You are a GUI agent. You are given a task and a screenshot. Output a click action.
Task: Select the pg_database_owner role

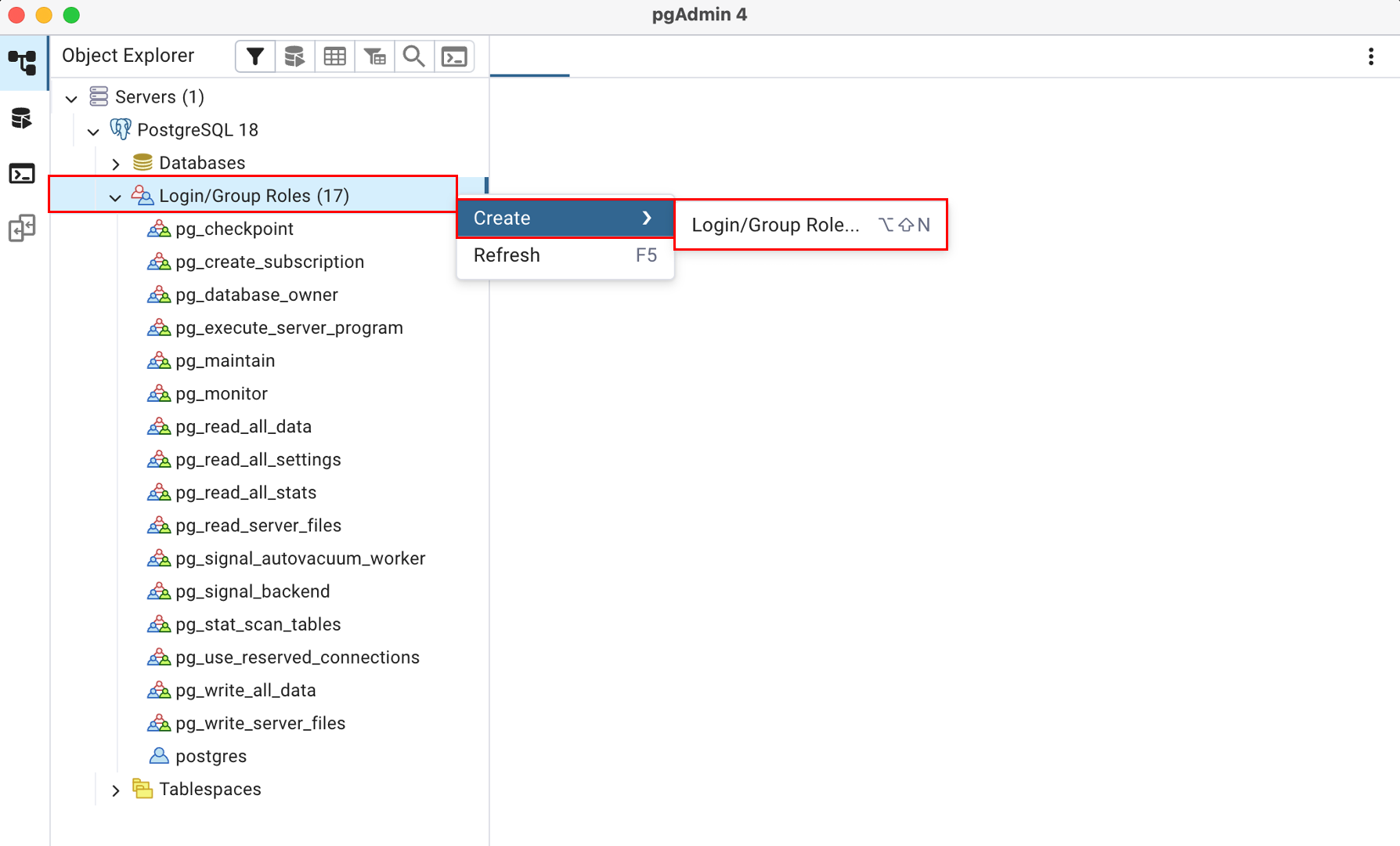257,295
